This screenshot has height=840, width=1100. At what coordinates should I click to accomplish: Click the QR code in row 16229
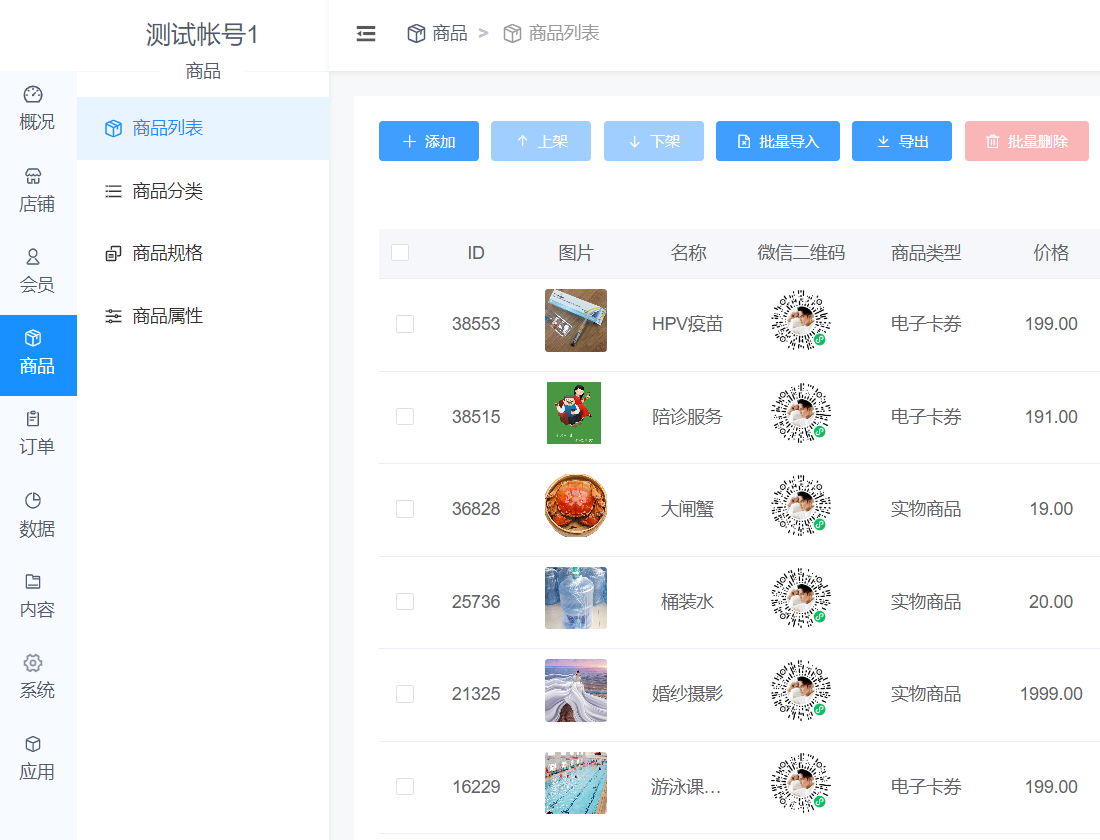pyautogui.click(x=800, y=783)
